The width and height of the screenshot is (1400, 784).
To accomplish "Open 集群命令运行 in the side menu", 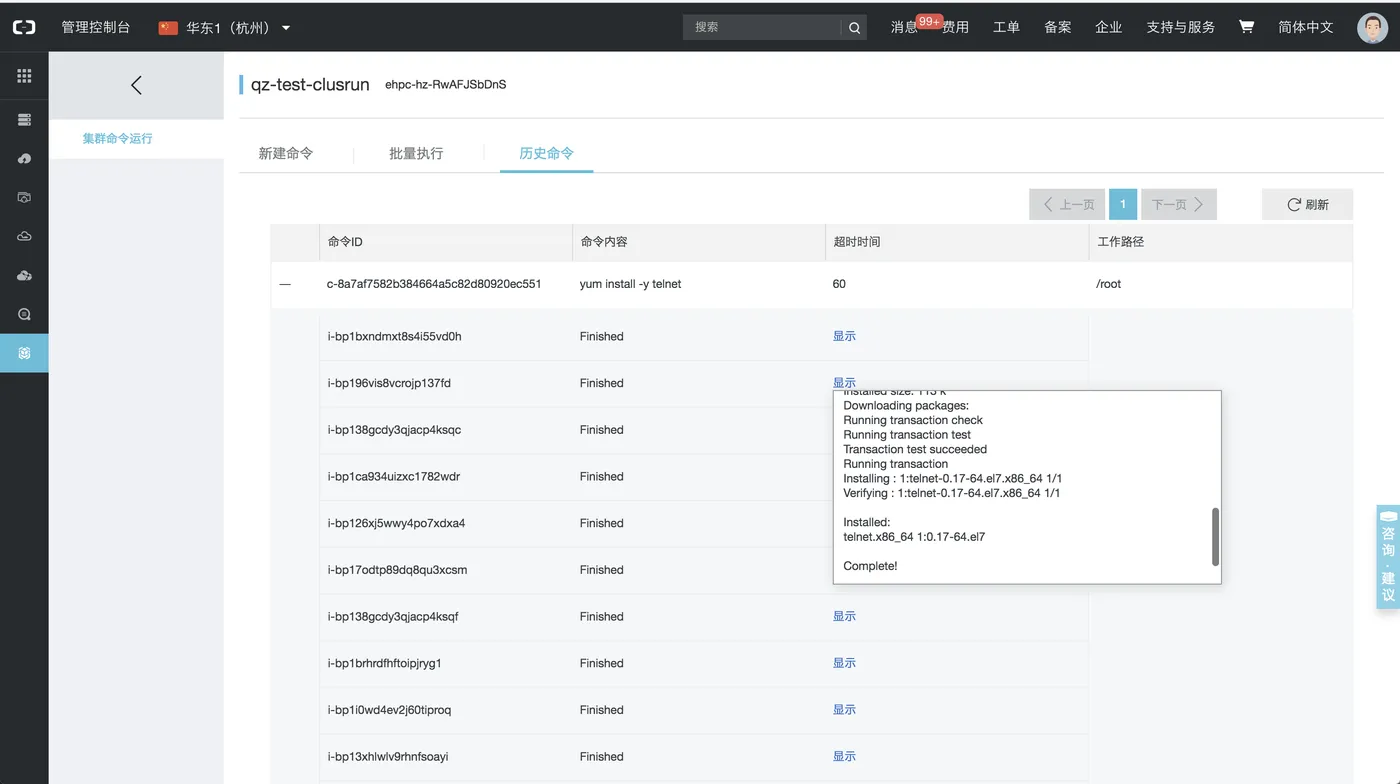I will (118, 139).
